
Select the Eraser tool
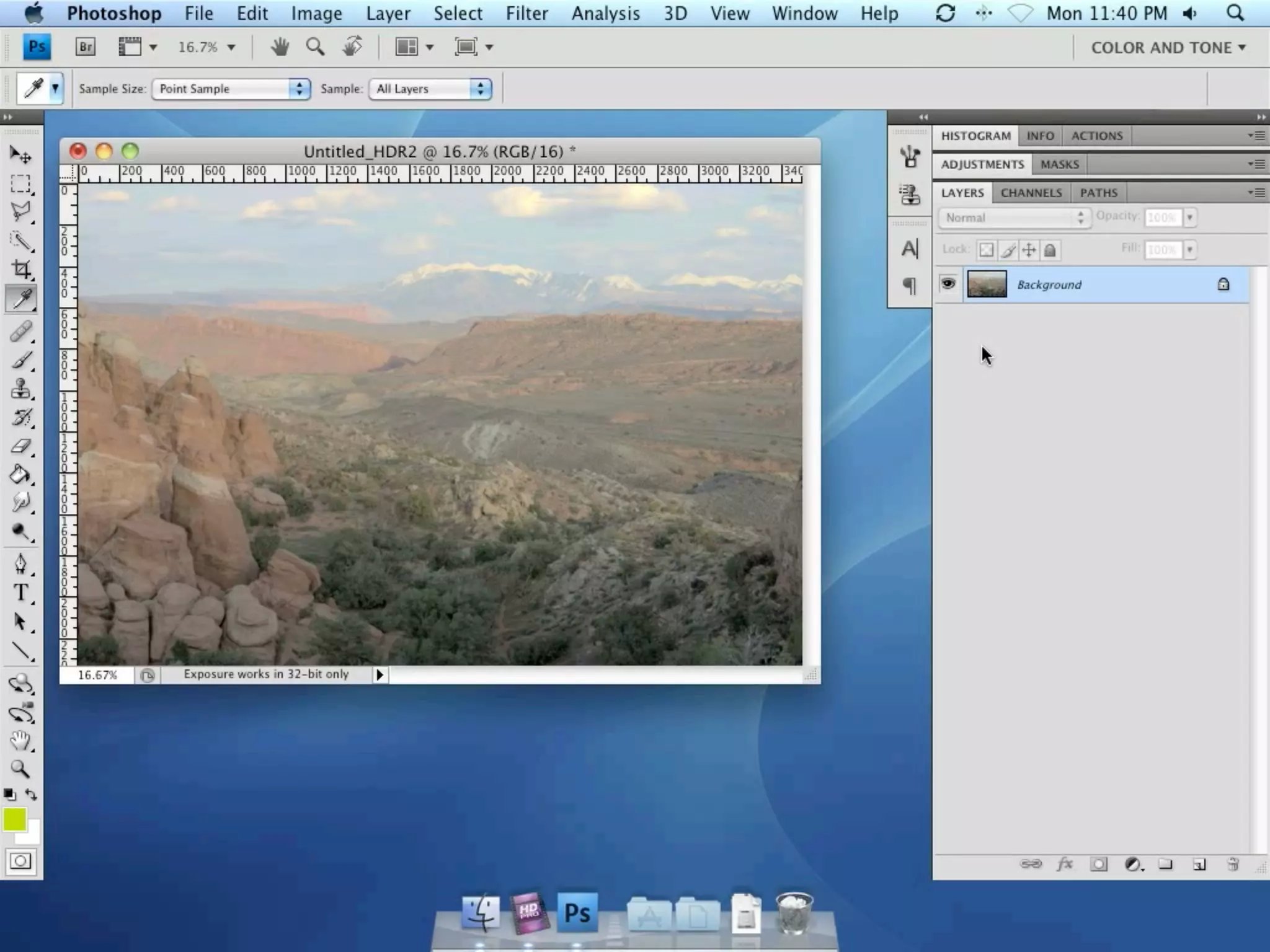click(20, 446)
